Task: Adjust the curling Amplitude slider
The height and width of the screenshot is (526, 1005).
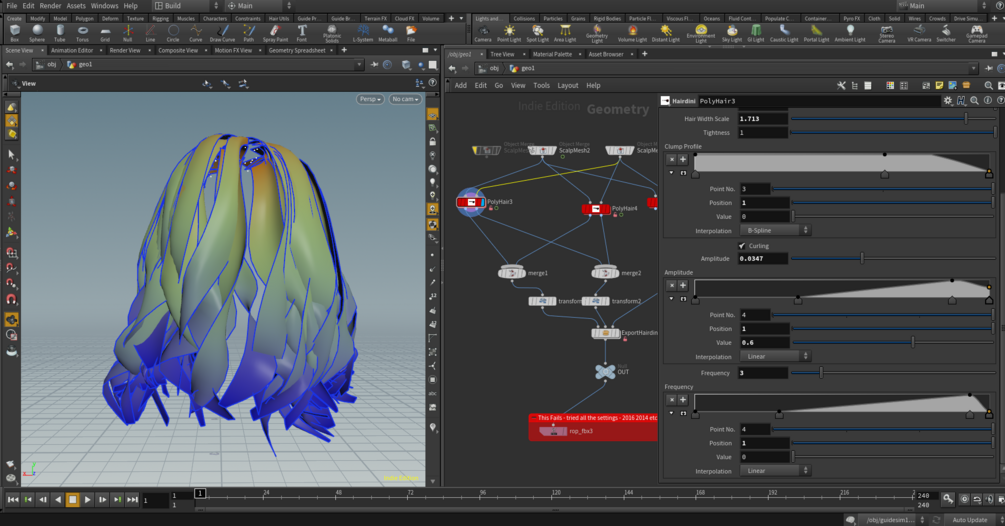Action: 893,259
